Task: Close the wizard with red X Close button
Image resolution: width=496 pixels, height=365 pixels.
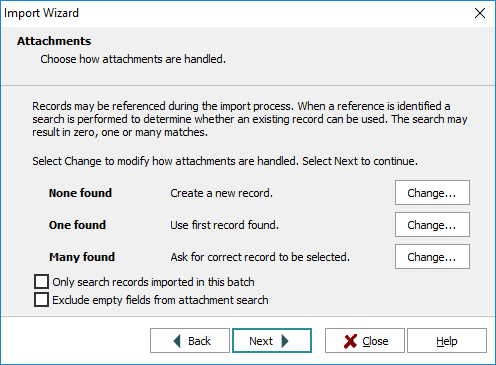Action: point(365,341)
